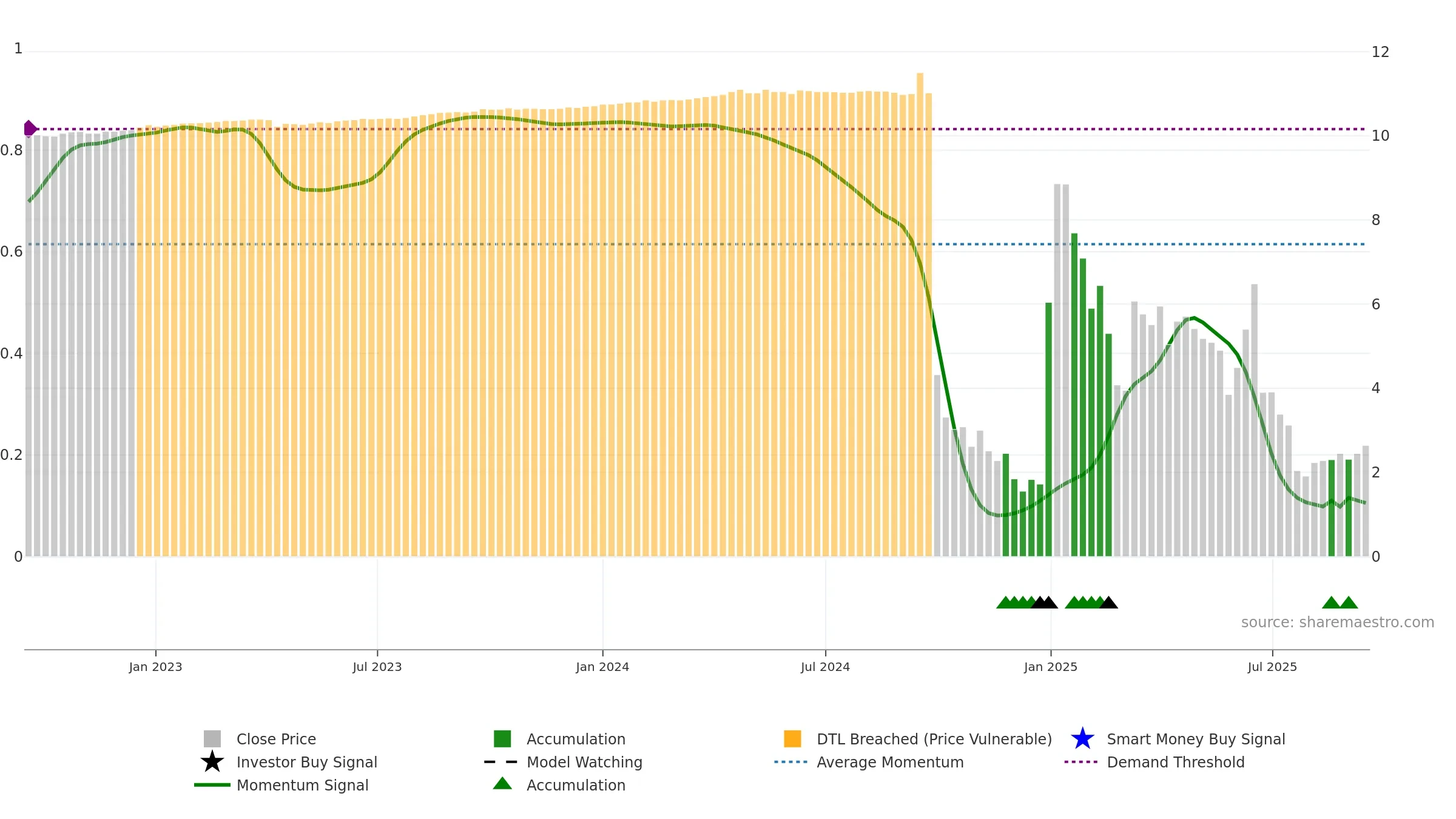Click the green Accumulation triangle legend icon
The width and height of the screenshot is (1456, 819).
(x=502, y=784)
